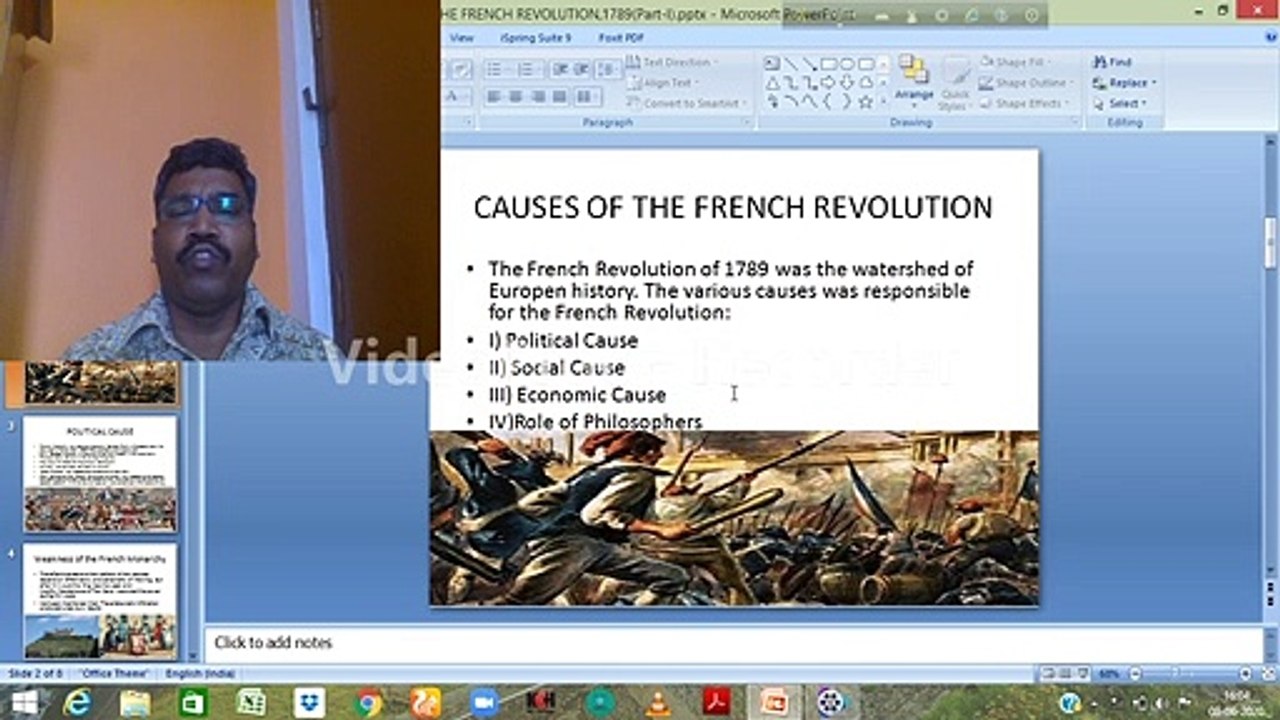Image resolution: width=1280 pixels, height=720 pixels.
Task: Open Google Chrome from the taskbar
Action: pyautogui.click(x=368, y=703)
